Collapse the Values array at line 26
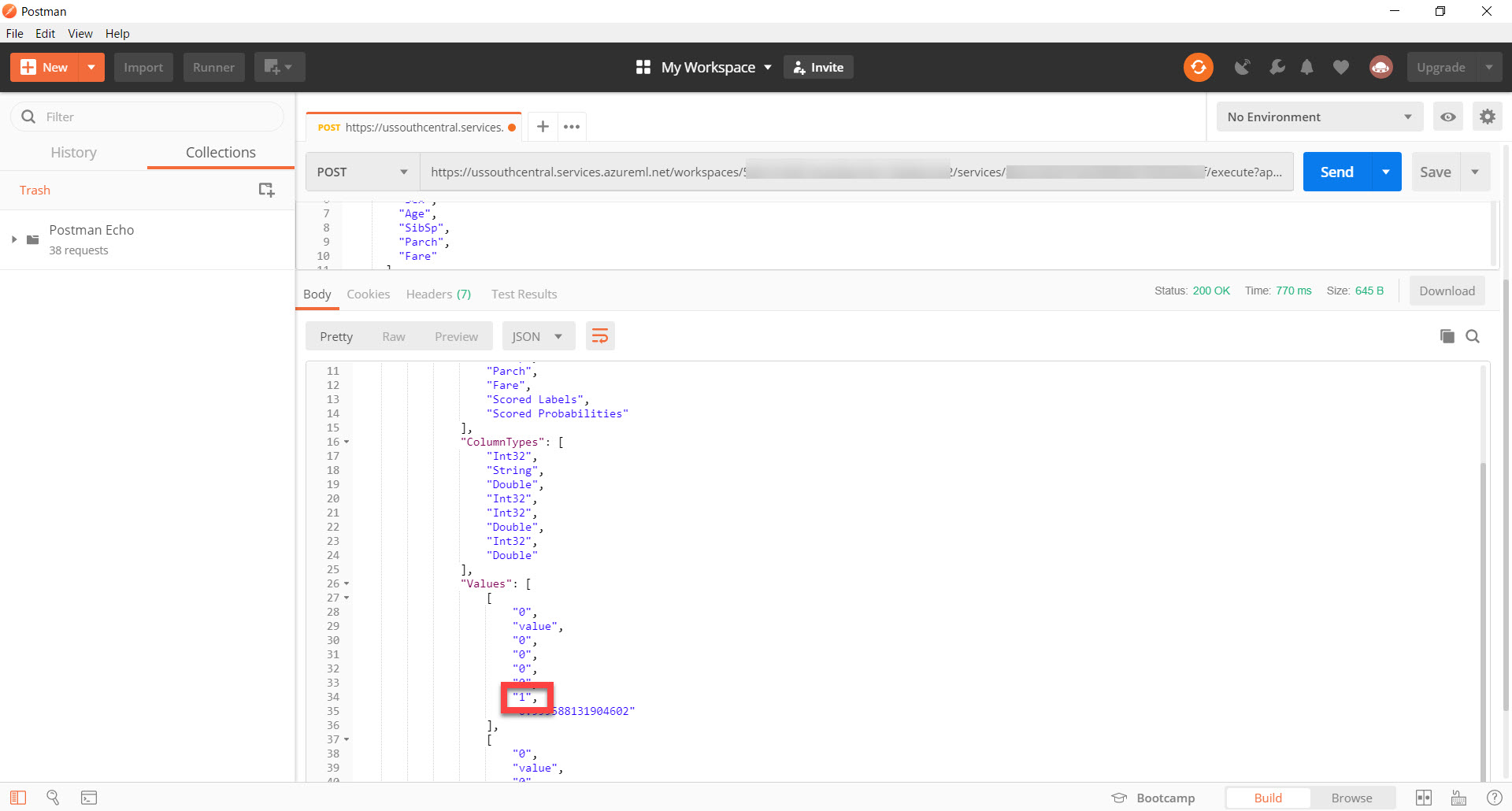Image resolution: width=1512 pixels, height=811 pixels. (346, 584)
